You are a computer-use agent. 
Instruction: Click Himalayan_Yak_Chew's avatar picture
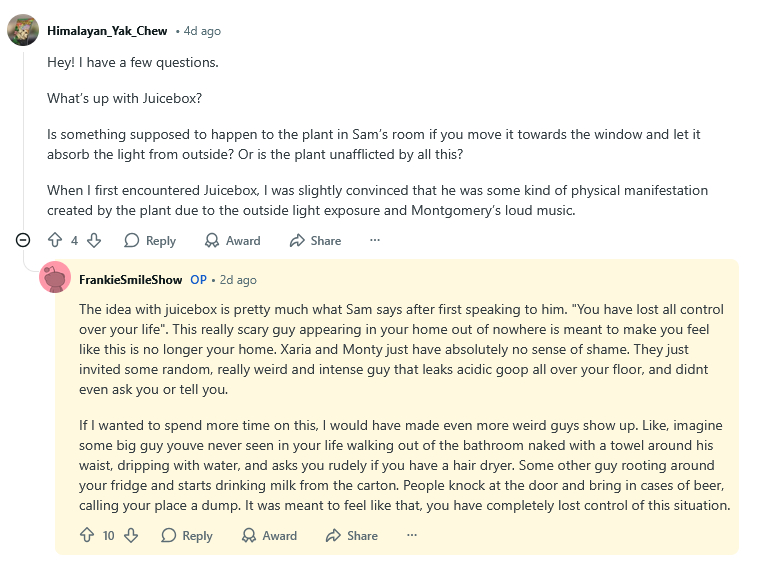tap(23, 31)
